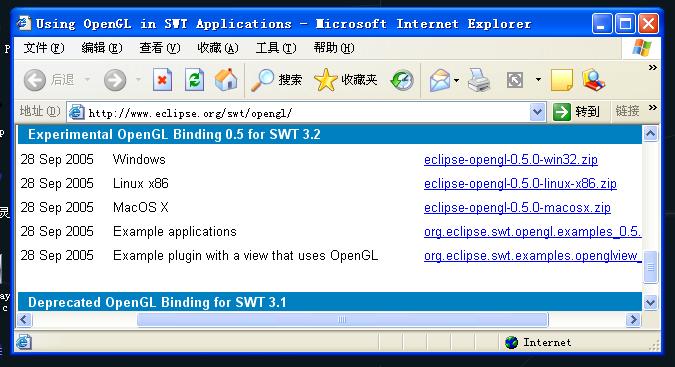This screenshot has width=675, height=367.
Task: Go to the Home page icon
Action: pos(226,80)
